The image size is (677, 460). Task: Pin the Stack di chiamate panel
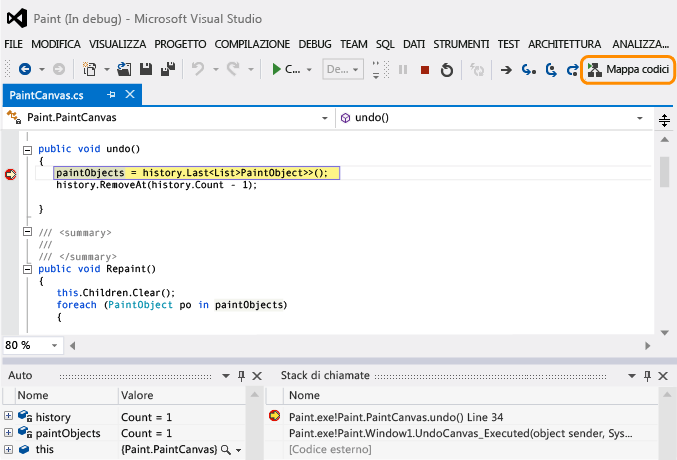pos(647,376)
